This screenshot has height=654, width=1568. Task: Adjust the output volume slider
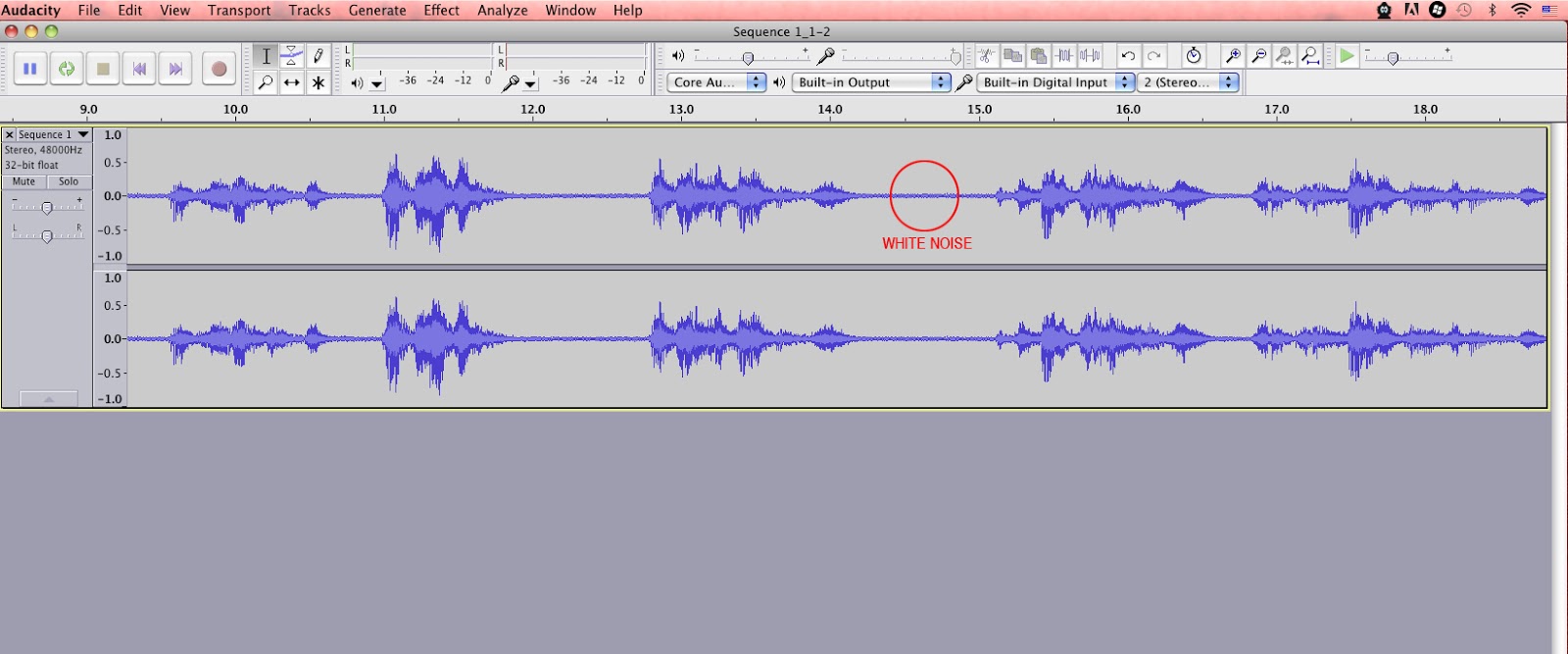pyautogui.click(x=748, y=58)
